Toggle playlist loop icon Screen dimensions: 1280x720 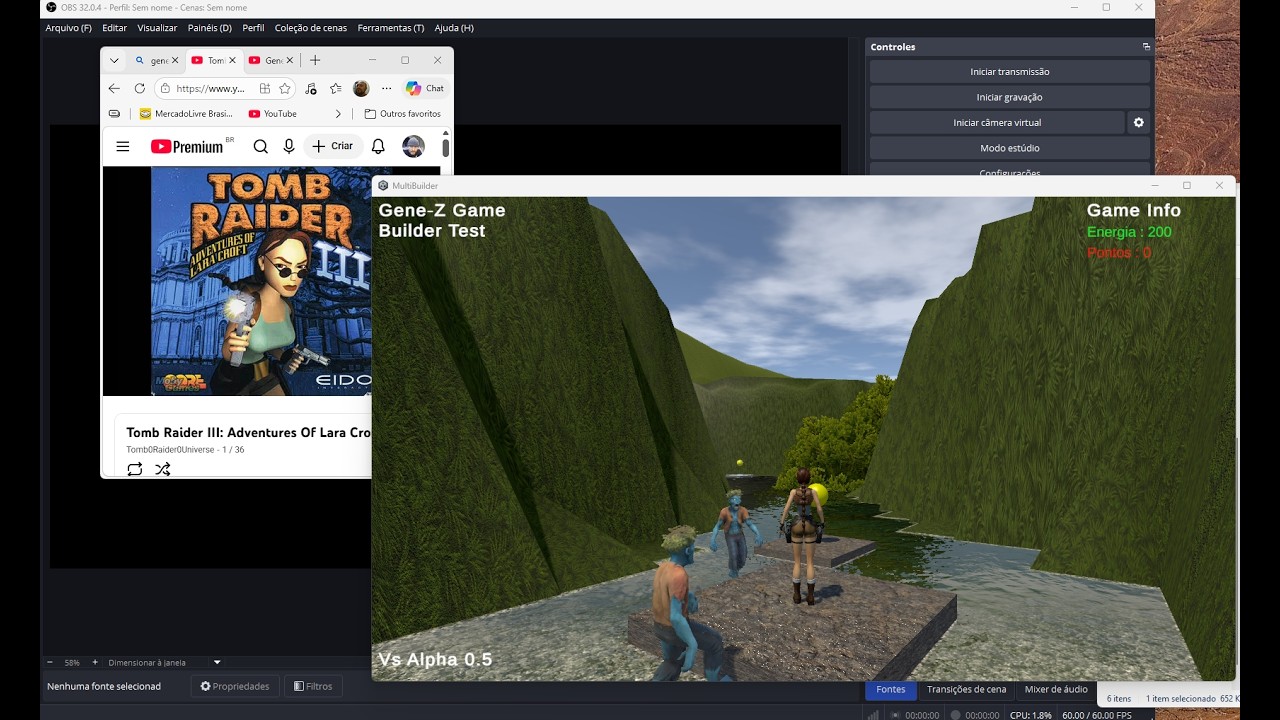click(x=135, y=468)
